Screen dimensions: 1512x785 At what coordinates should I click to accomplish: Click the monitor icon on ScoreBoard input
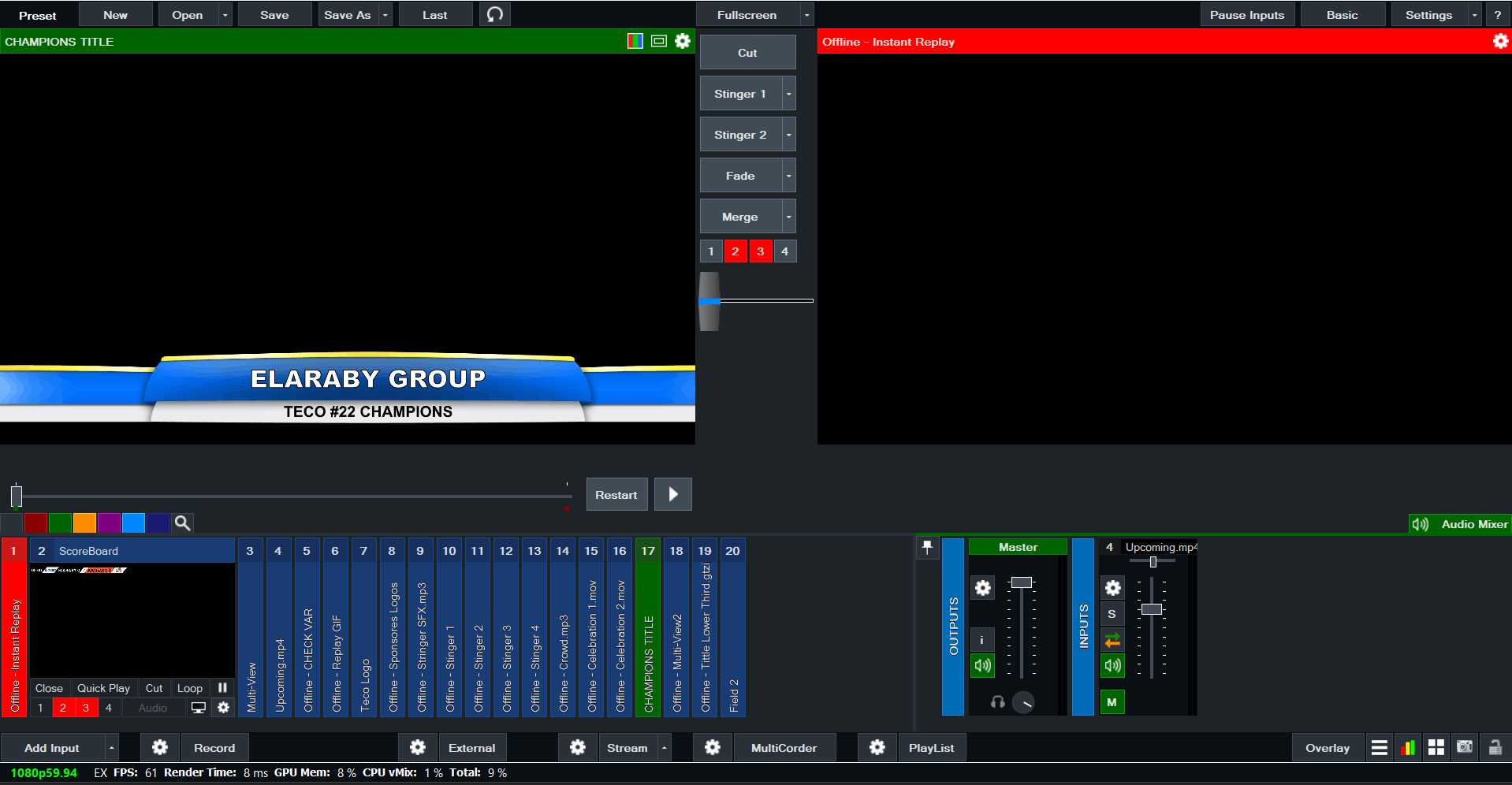click(x=199, y=708)
